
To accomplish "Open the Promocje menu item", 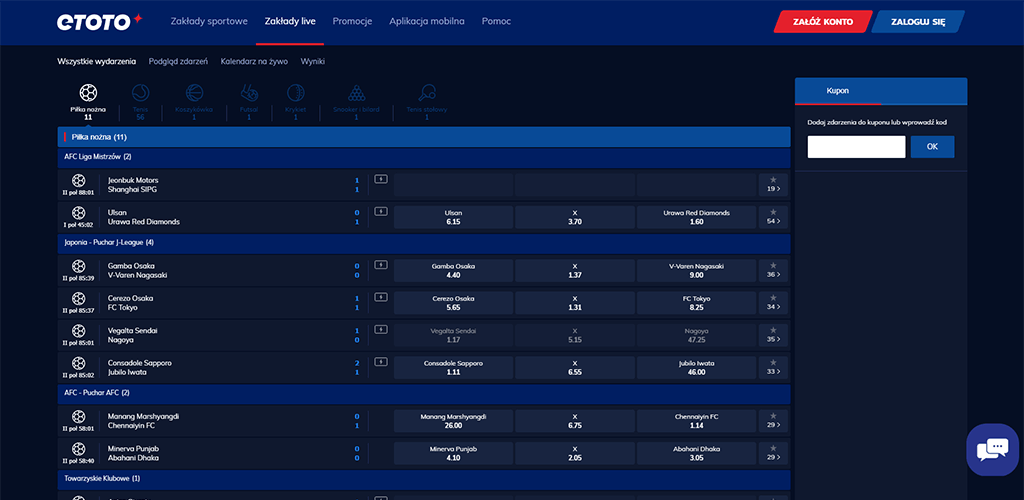I will [352, 21].
